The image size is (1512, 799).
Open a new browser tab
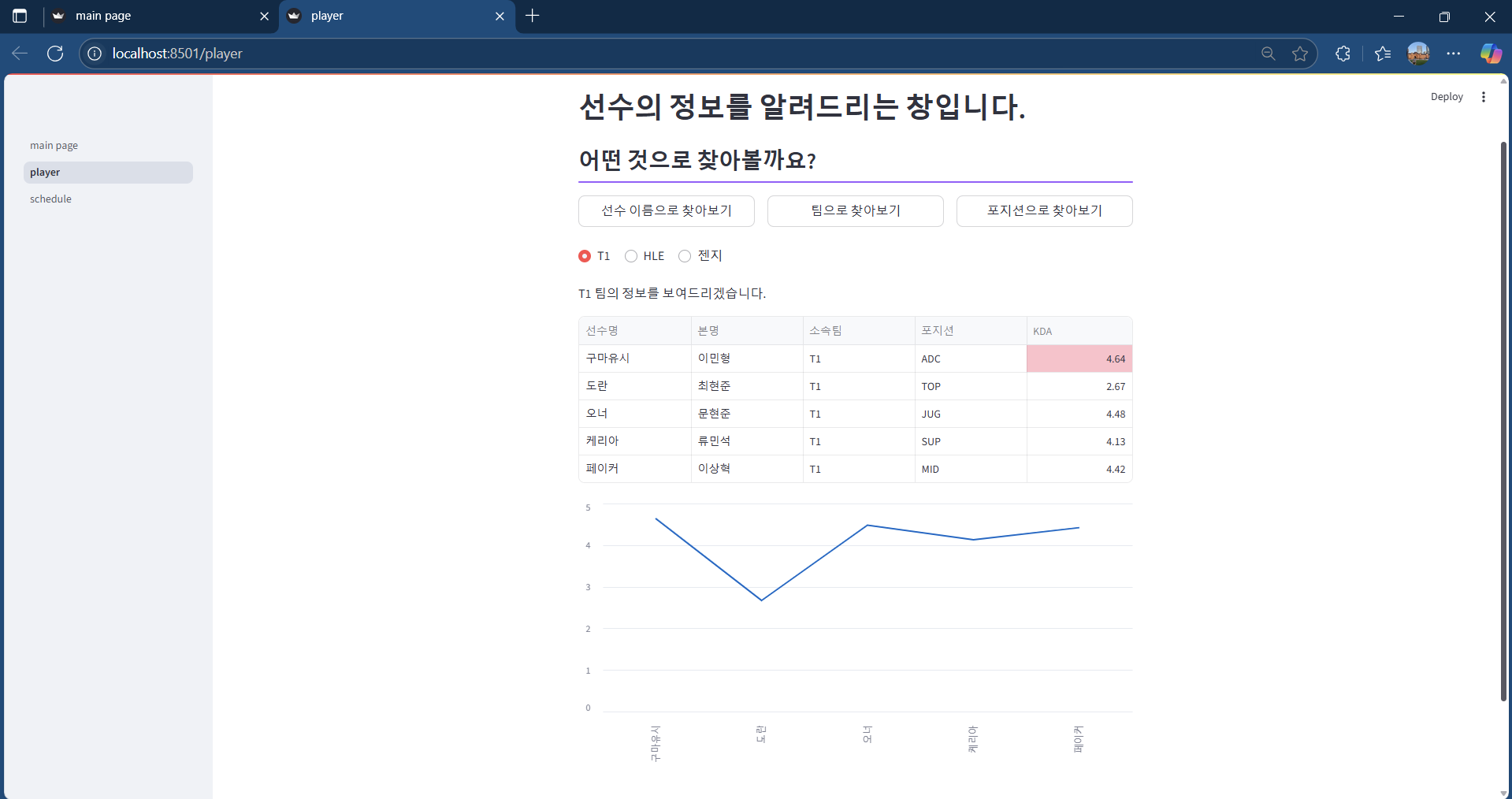click(533, 16)
